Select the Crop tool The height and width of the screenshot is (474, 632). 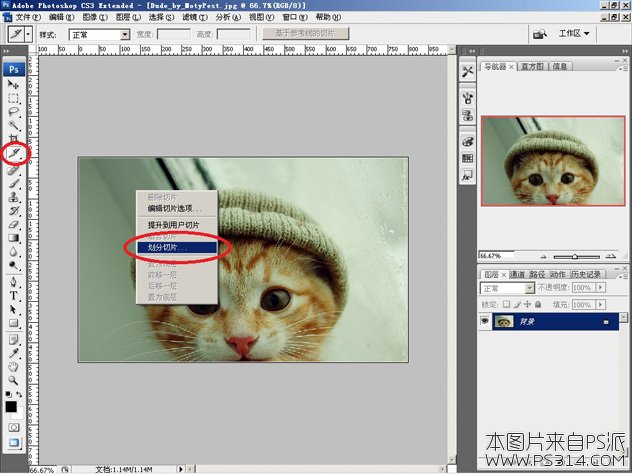[x=14, y=139]
